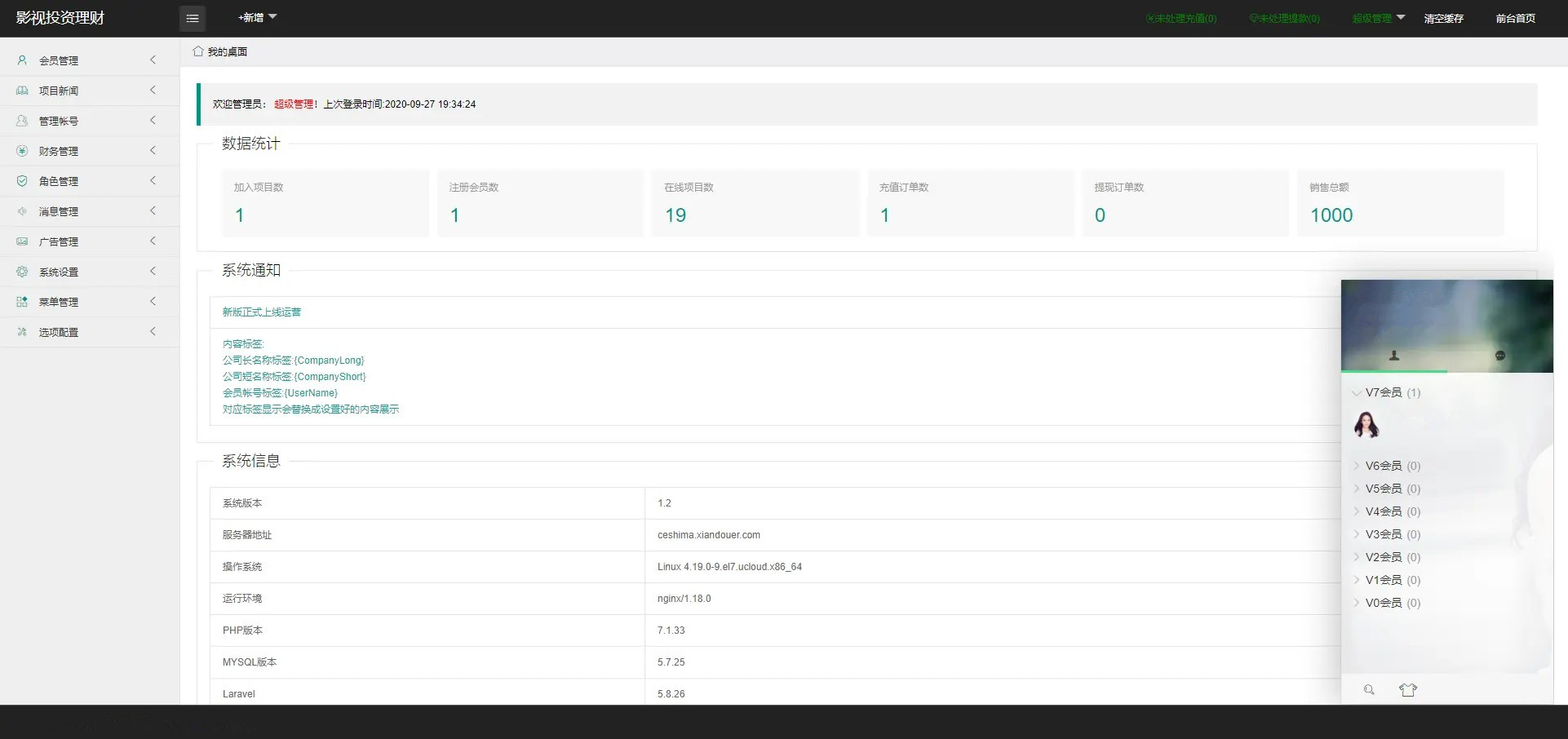Click the MYSQL version 5.7.25 cell
This screenshot has height=739, width=1568.
click(671, 662)
